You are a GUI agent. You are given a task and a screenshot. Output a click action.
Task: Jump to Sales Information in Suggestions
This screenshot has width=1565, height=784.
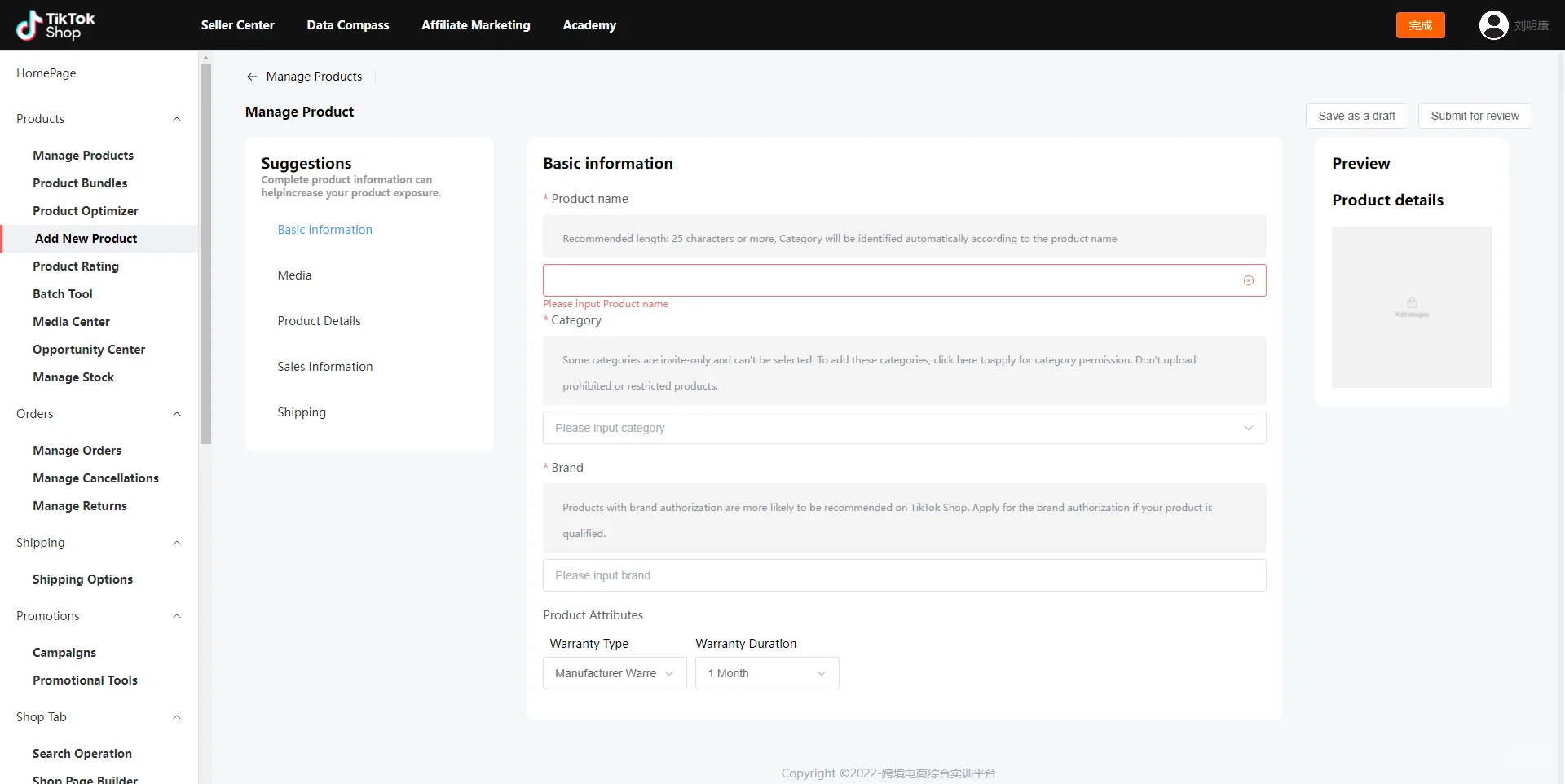tap(324, 367)
